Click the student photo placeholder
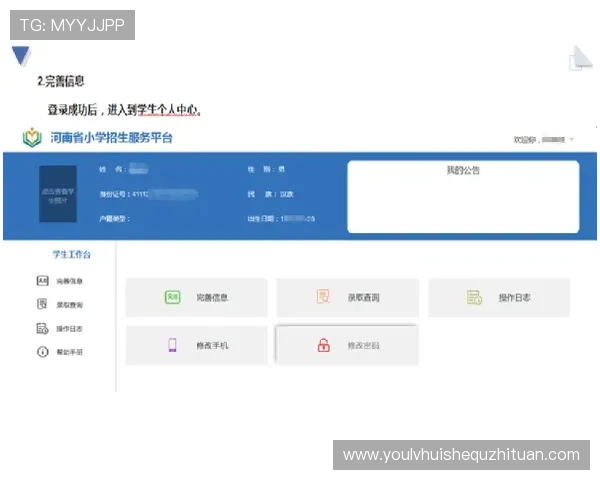 click(58, 194)
